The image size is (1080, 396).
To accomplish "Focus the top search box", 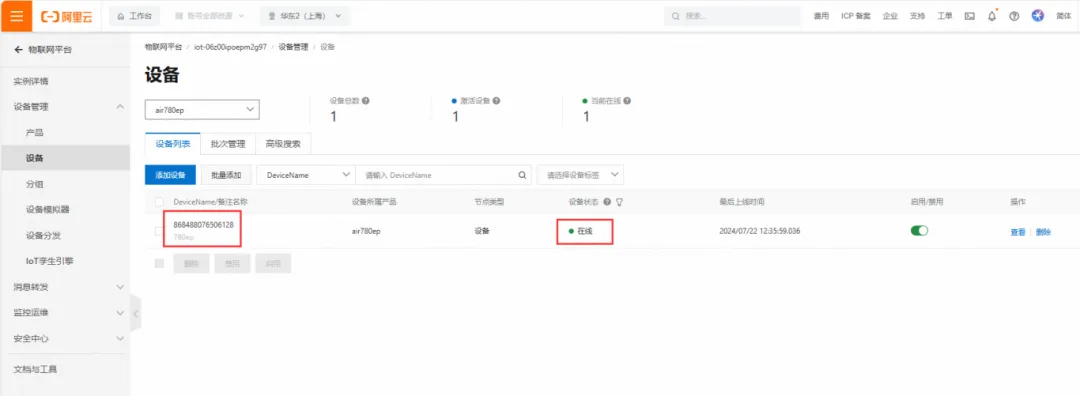I will (732, 16).
